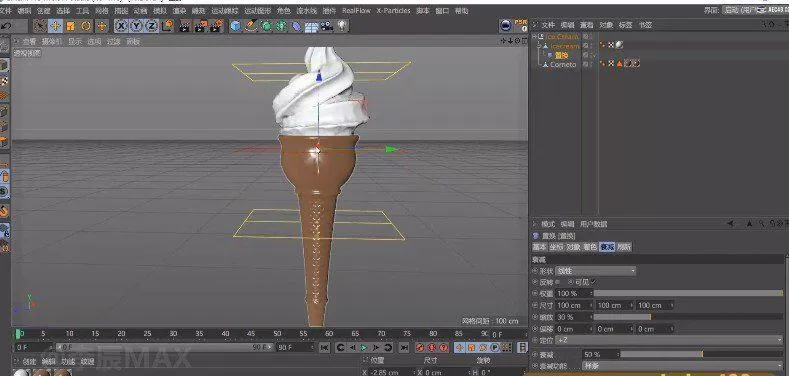
Task: Click the Undo arrow icon
Action: 6,26
